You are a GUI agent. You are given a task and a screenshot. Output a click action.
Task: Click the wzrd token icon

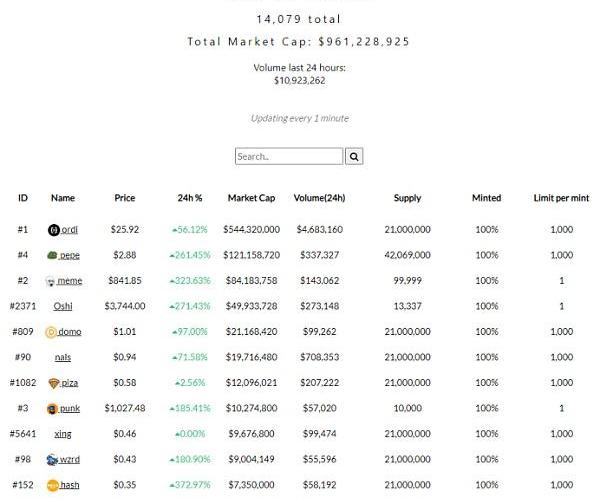click(x=52, y=459)
